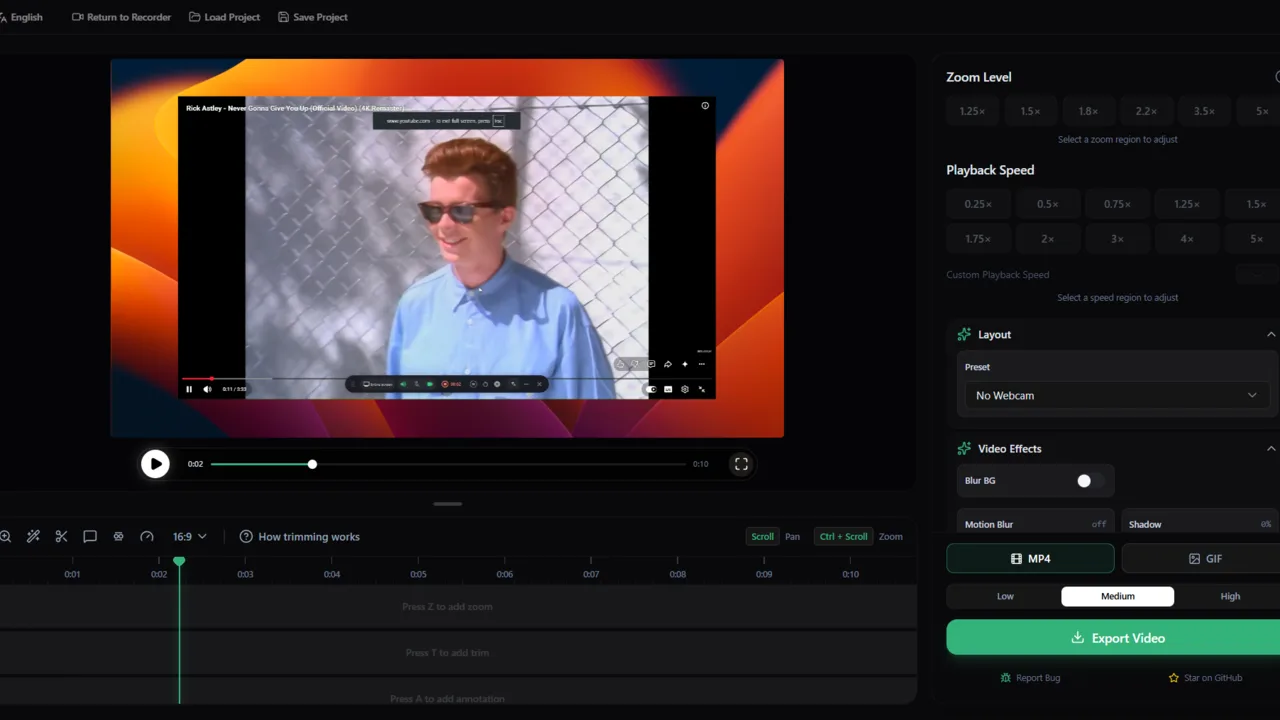Set playback speed to 0.25×
The width and height of the screenshot is (1280, 720).
978,204
